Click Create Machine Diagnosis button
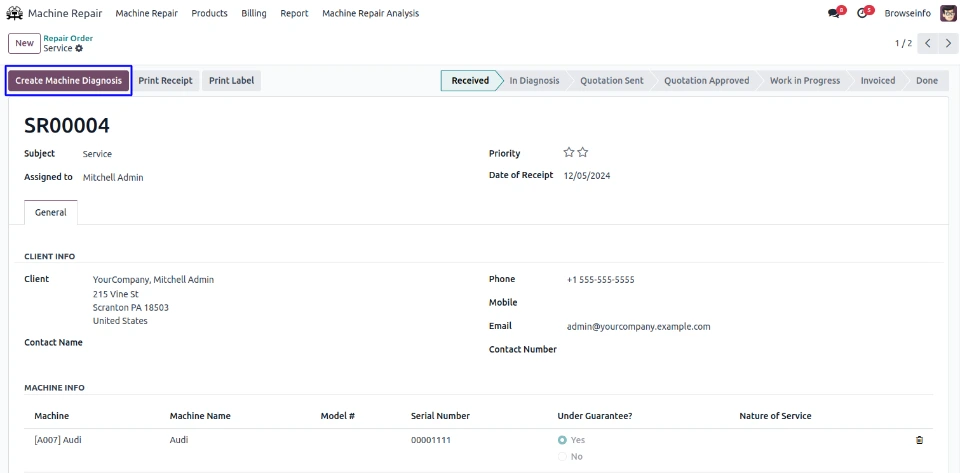 69,80
